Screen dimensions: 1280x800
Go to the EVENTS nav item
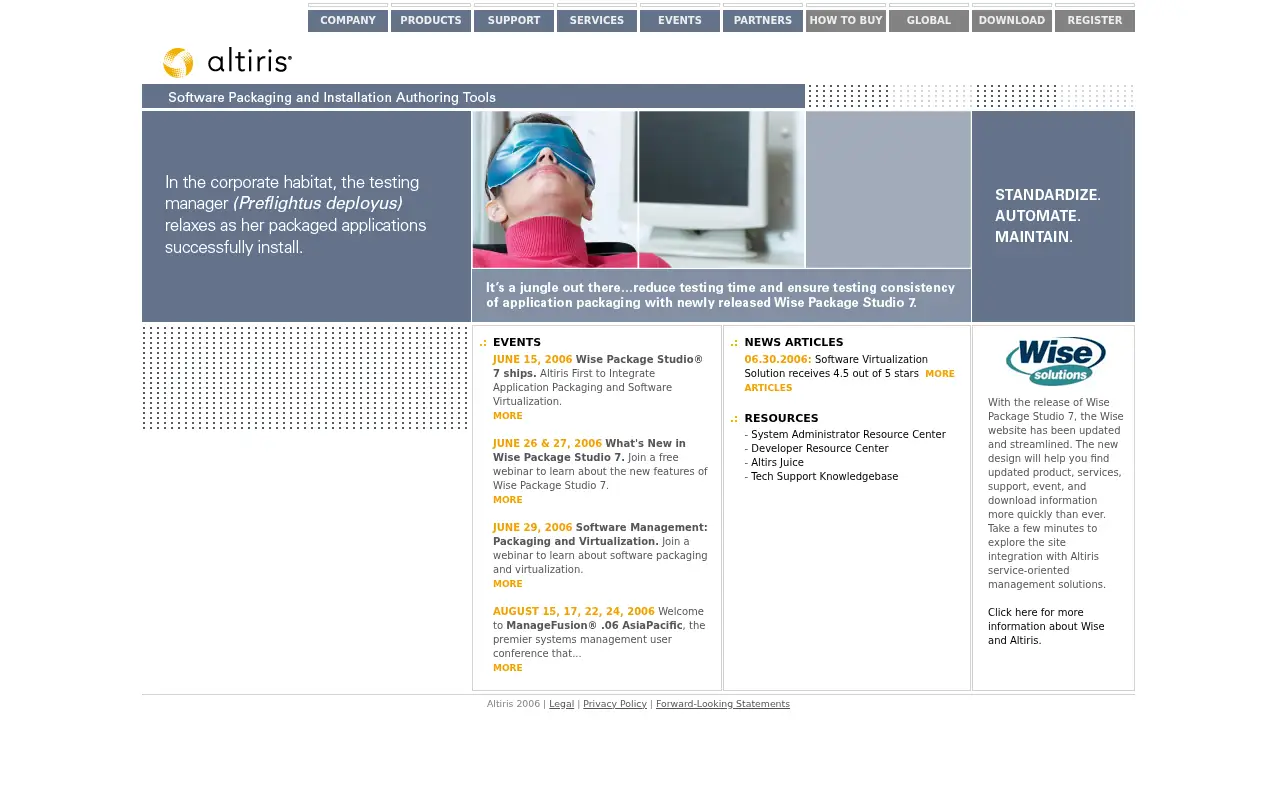pyautogui.click(x=680, y=21)
